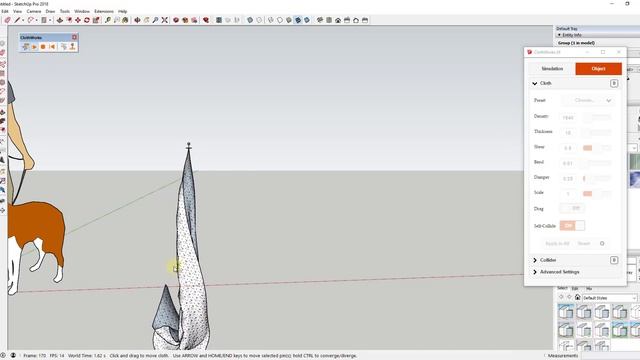Screen dimensions: 640x360
Task: Open the Help menu
Action: [x=122, y=11]
